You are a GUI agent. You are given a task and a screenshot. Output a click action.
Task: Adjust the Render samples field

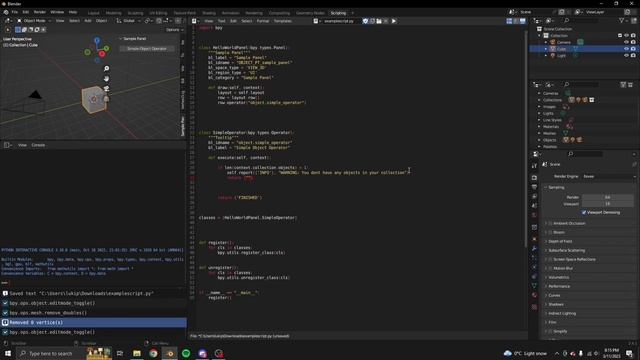click(607, 197)
